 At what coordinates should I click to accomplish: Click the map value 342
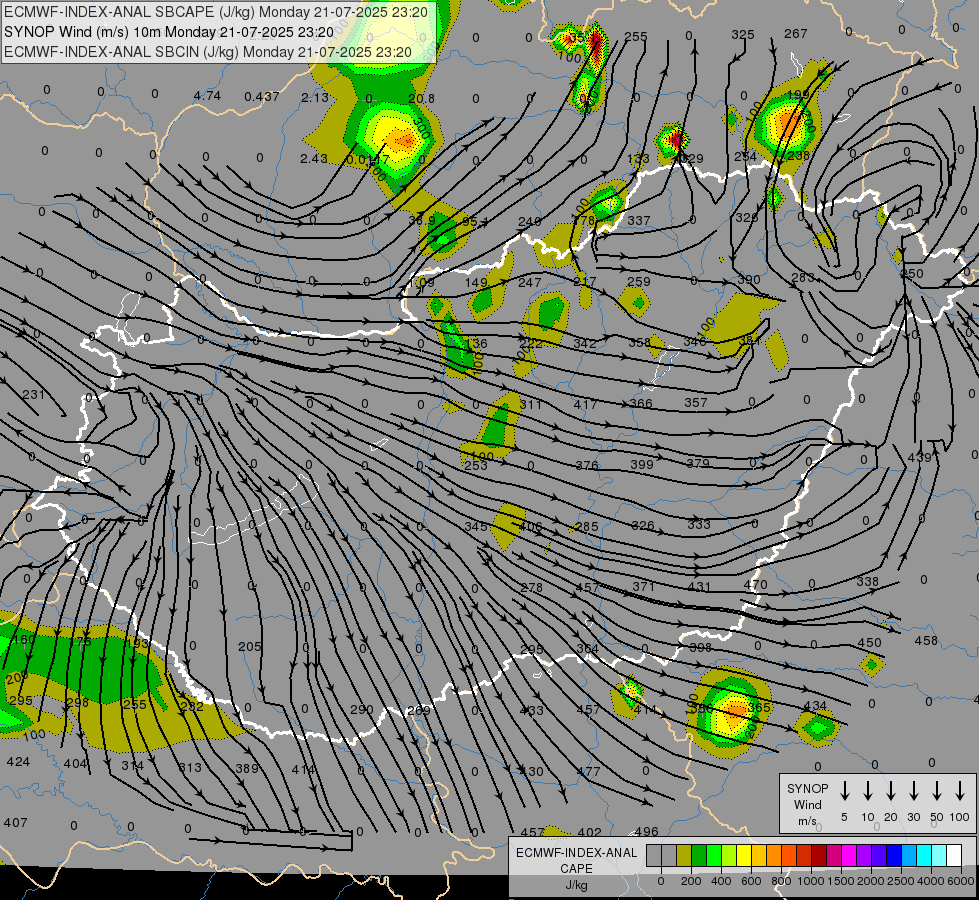584,343
